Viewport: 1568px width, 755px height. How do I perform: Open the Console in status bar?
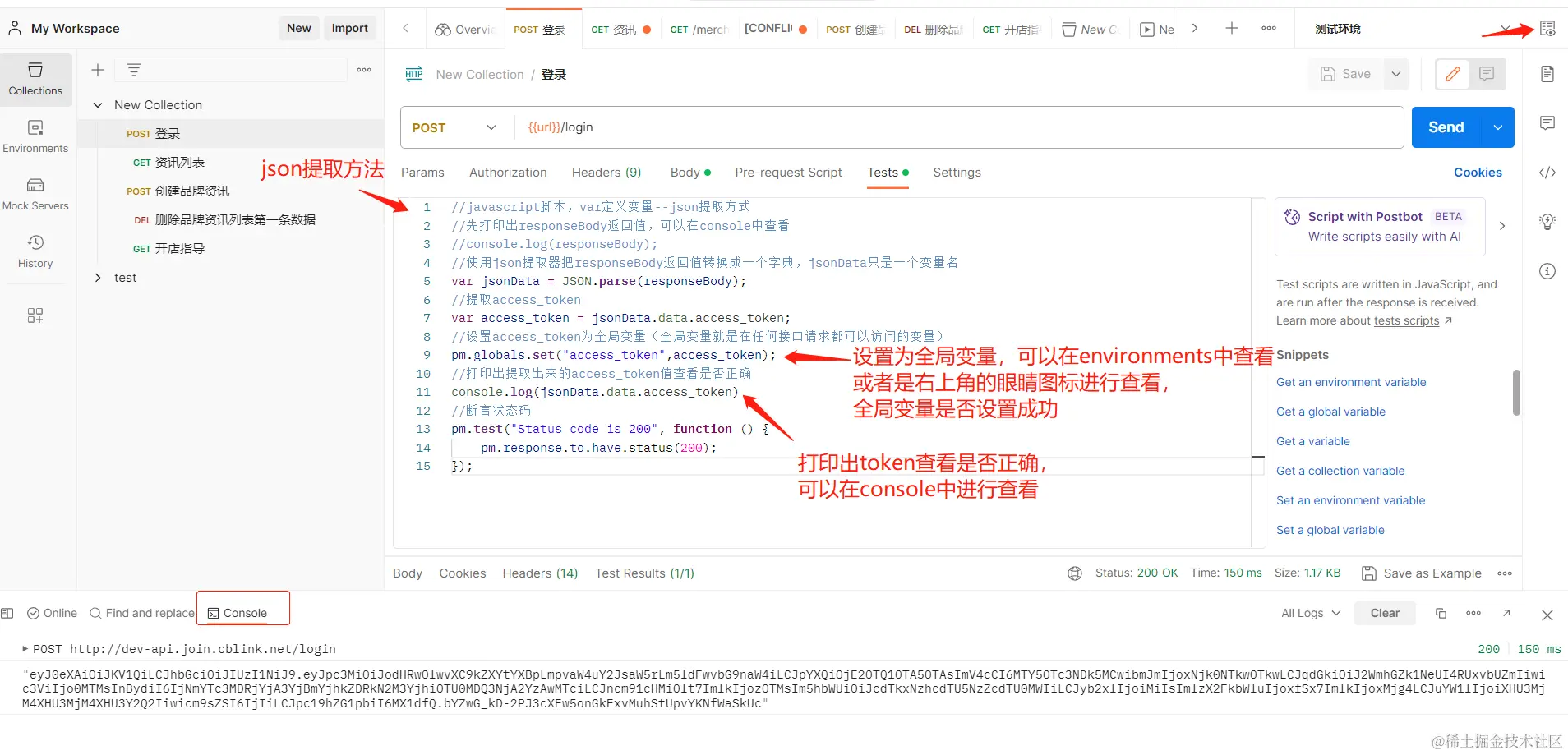click(x=238, y=613)
